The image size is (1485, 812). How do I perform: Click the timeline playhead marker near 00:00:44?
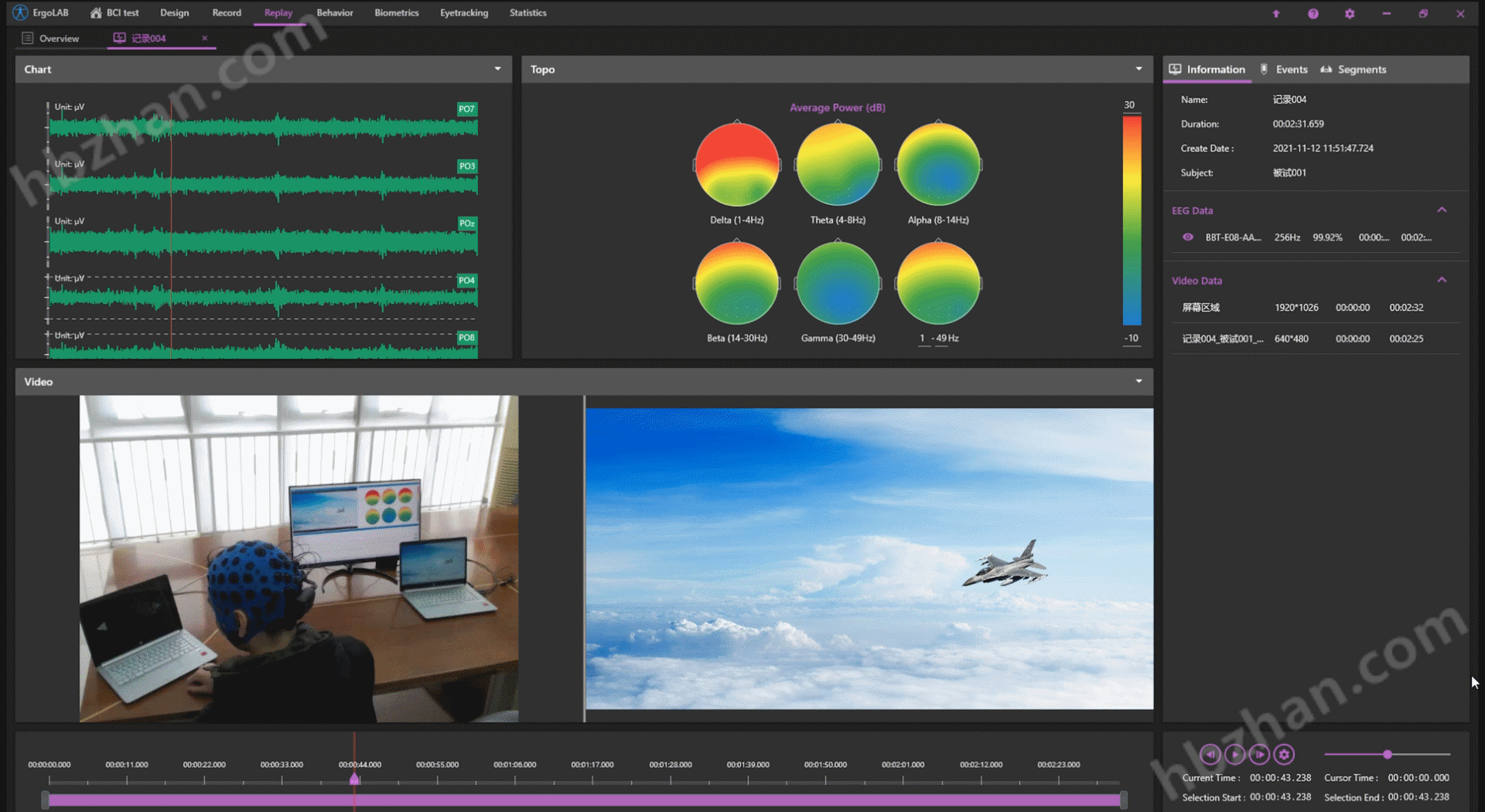coord(354,779)
